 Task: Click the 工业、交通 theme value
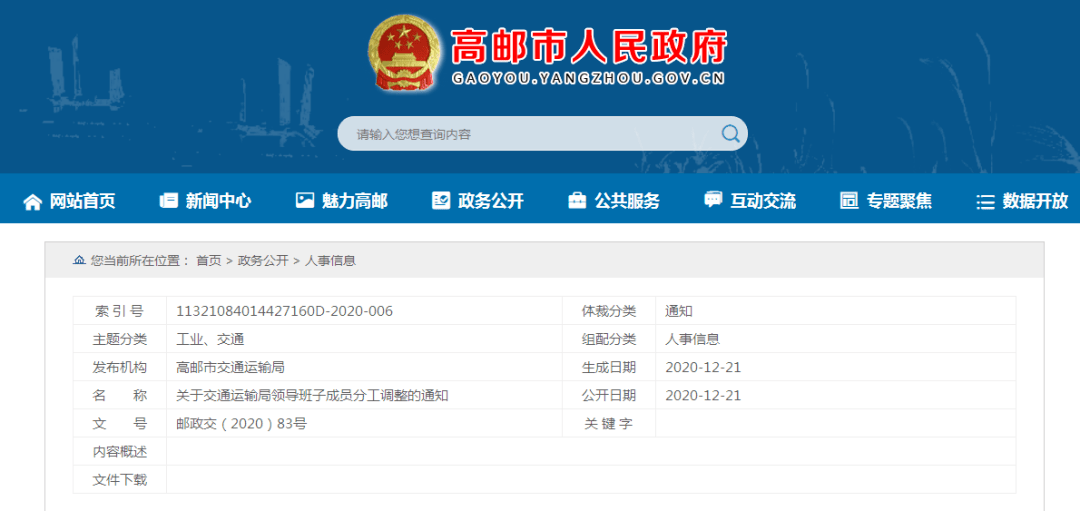click(x=210, y=340)
